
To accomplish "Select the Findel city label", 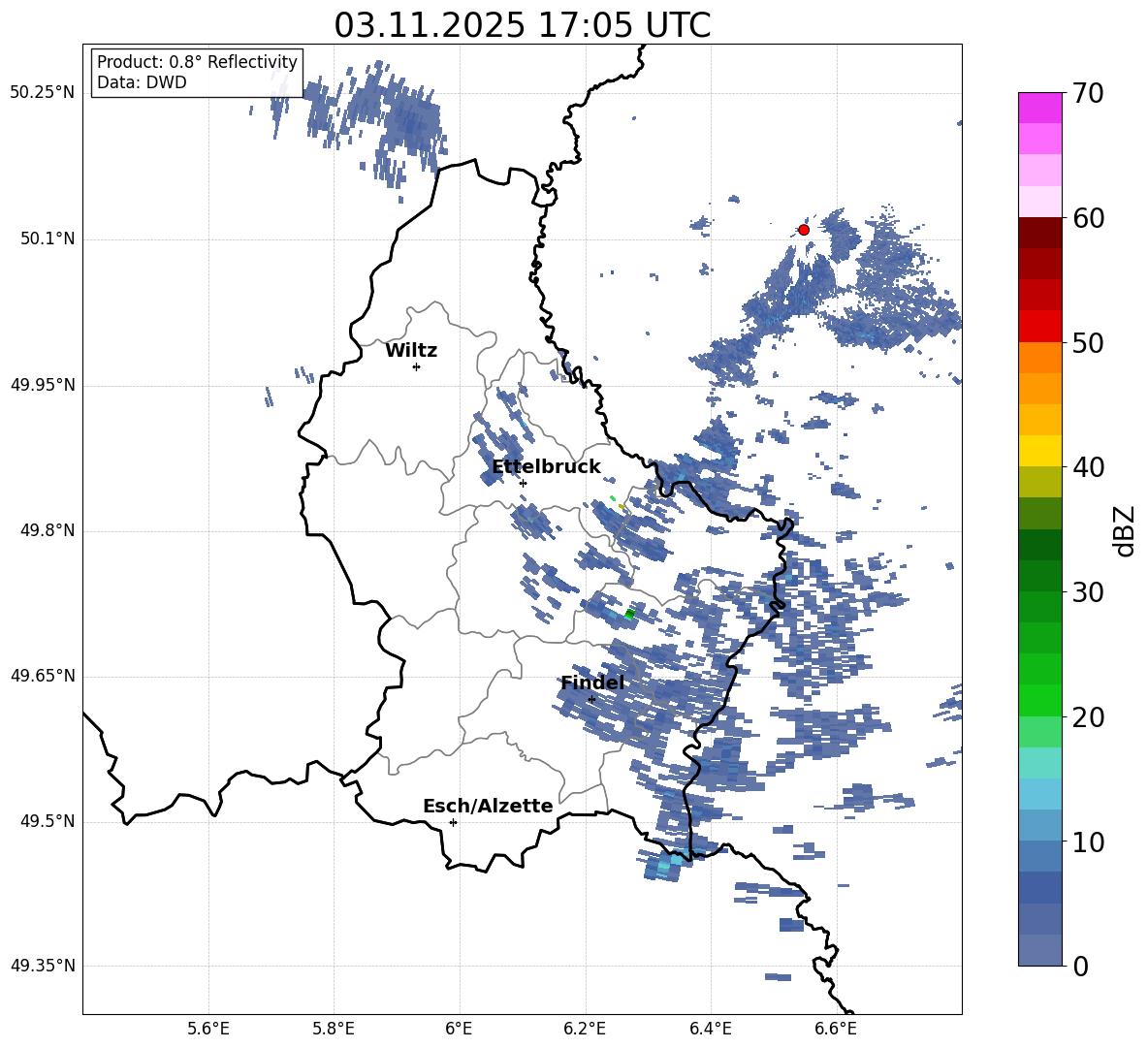I will coord(592,683).
